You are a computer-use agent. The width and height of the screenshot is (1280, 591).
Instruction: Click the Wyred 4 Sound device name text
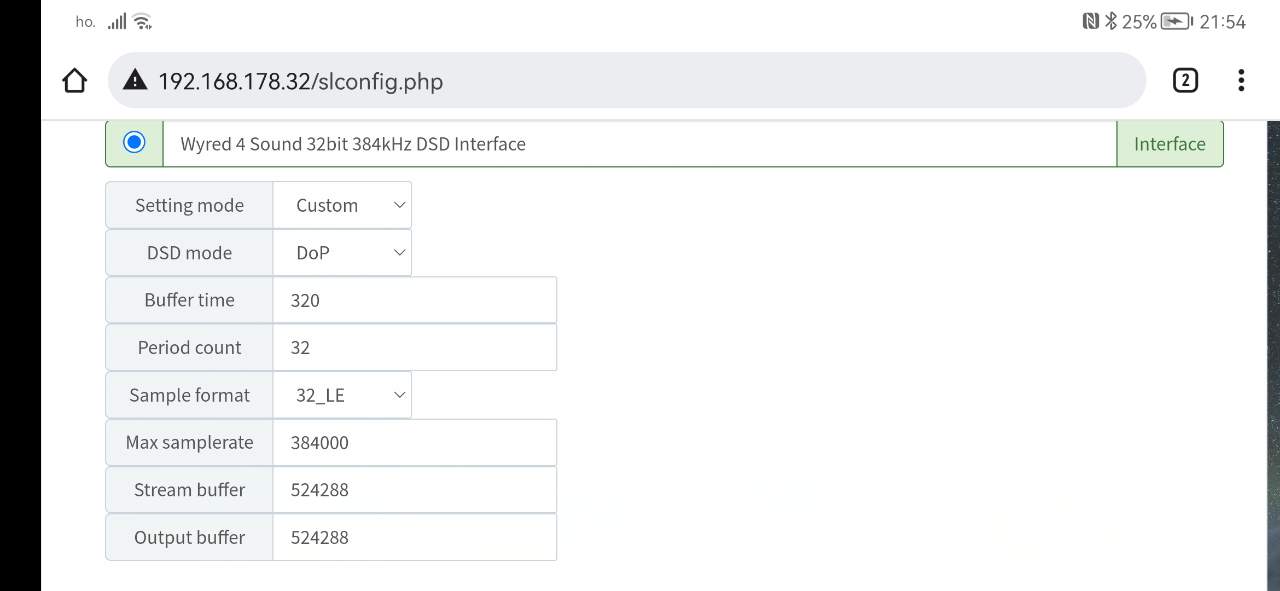tap(353, 144)
